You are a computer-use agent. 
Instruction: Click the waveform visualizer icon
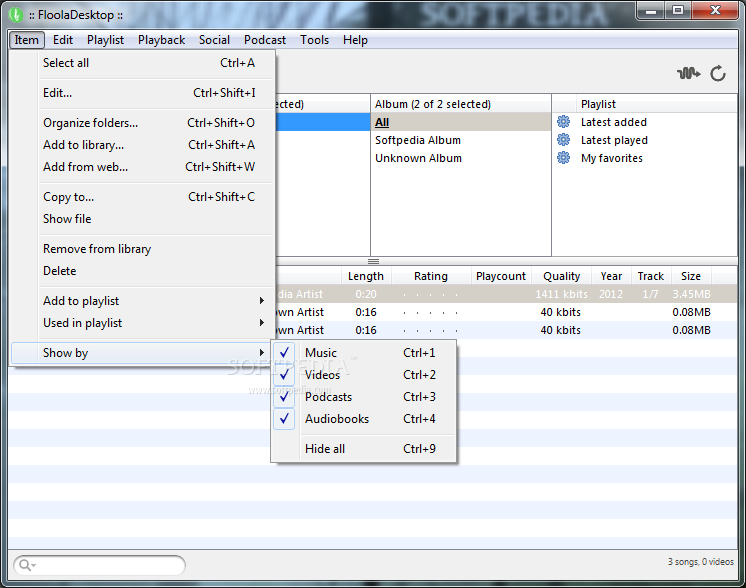(688, 74)
